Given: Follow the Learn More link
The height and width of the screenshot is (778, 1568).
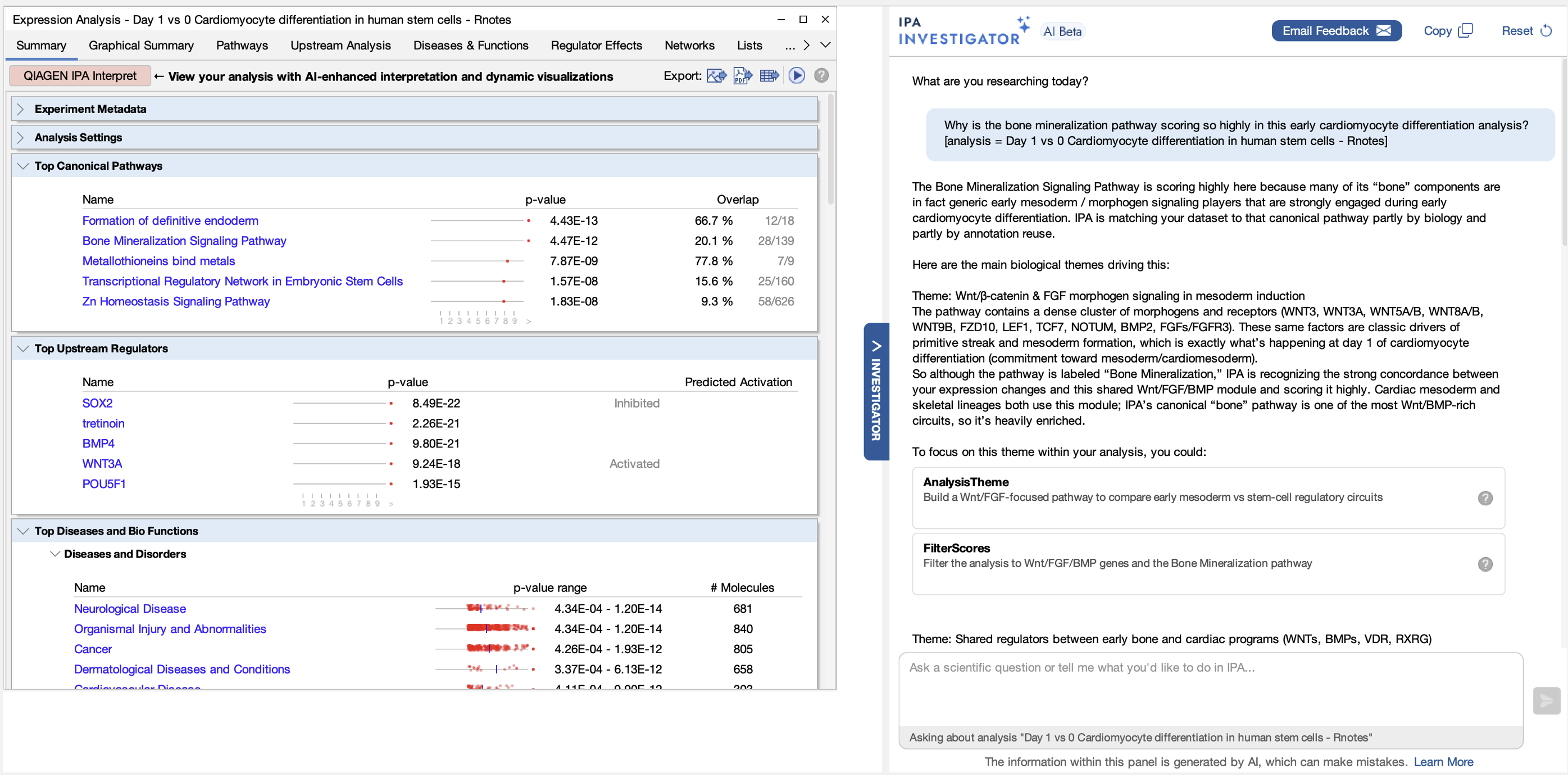Looking at the screenshot, I should [x=1443, y=763].
